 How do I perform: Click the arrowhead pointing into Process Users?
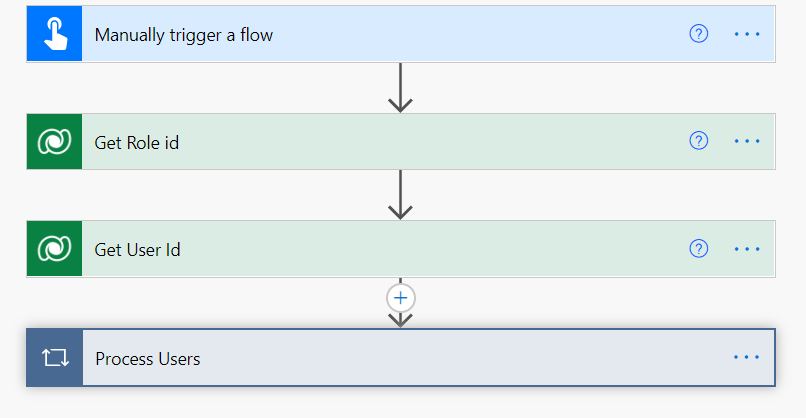click(400, 320)
